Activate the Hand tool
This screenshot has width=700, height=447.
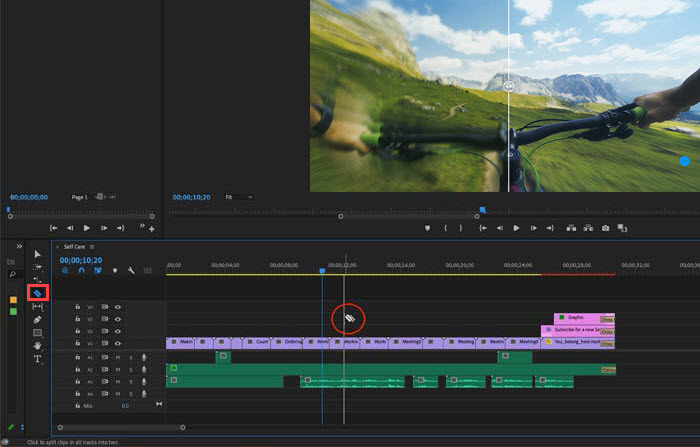[37, 345]
